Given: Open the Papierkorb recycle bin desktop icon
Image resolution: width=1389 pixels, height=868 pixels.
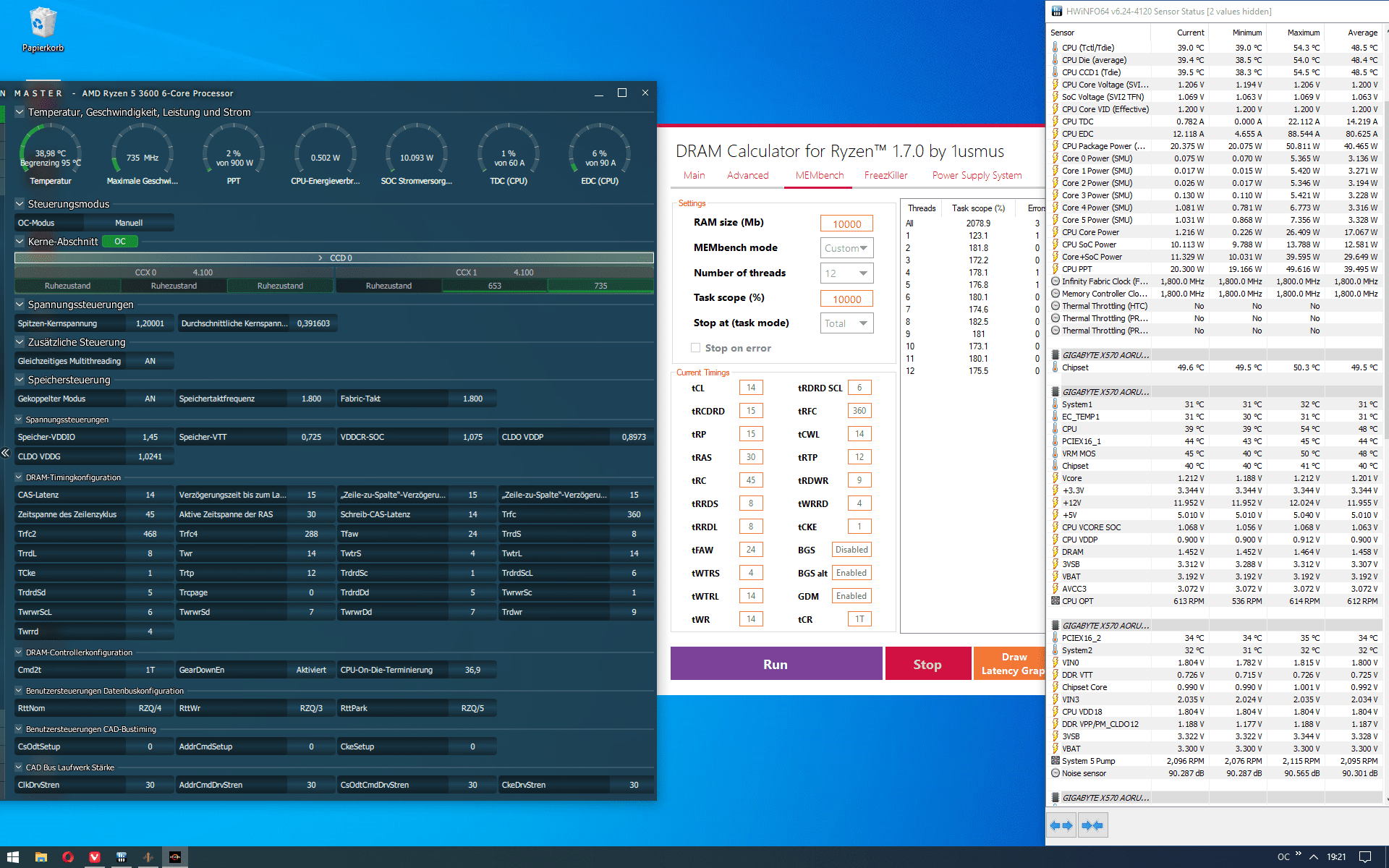Looking at the screenshot, I should [43, 30].
